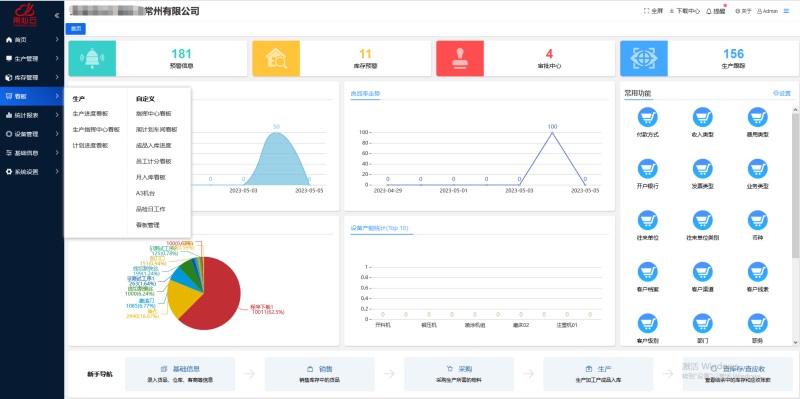Click the 用友云 logo
The width and height of the screenshot is (800, 399).
(x=25, y=15)
